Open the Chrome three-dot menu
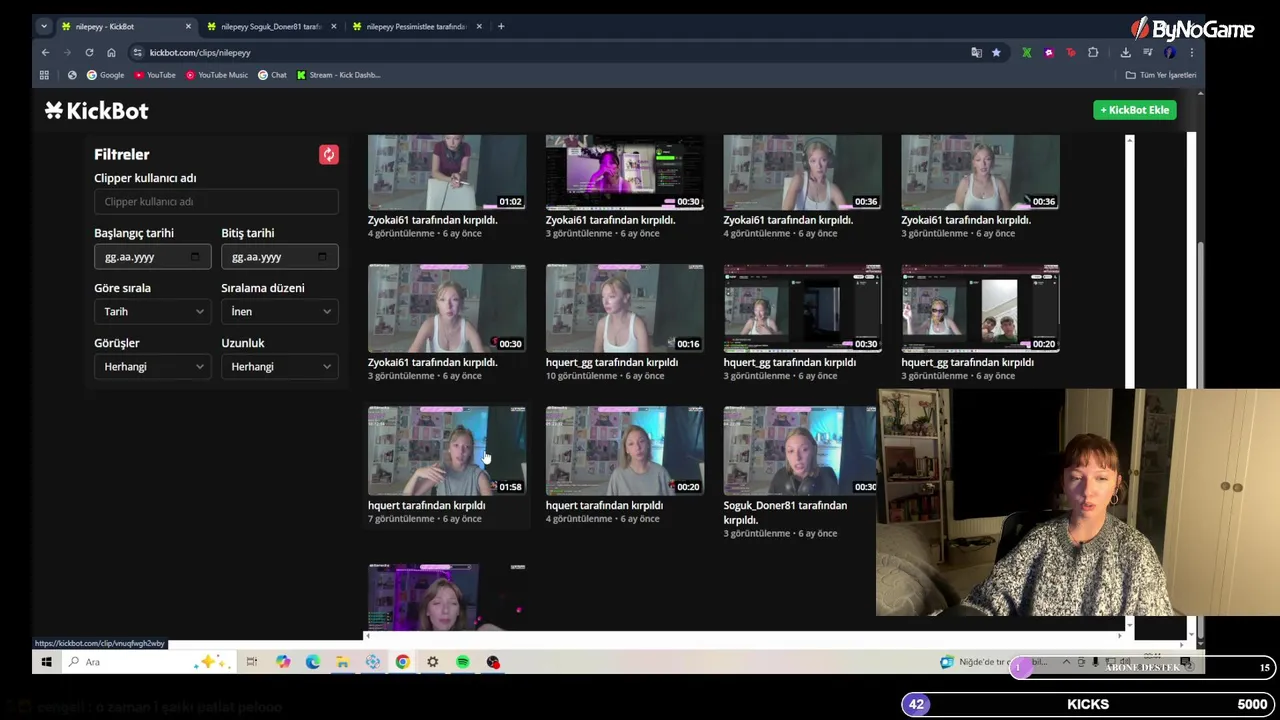 pos(1192,52)
